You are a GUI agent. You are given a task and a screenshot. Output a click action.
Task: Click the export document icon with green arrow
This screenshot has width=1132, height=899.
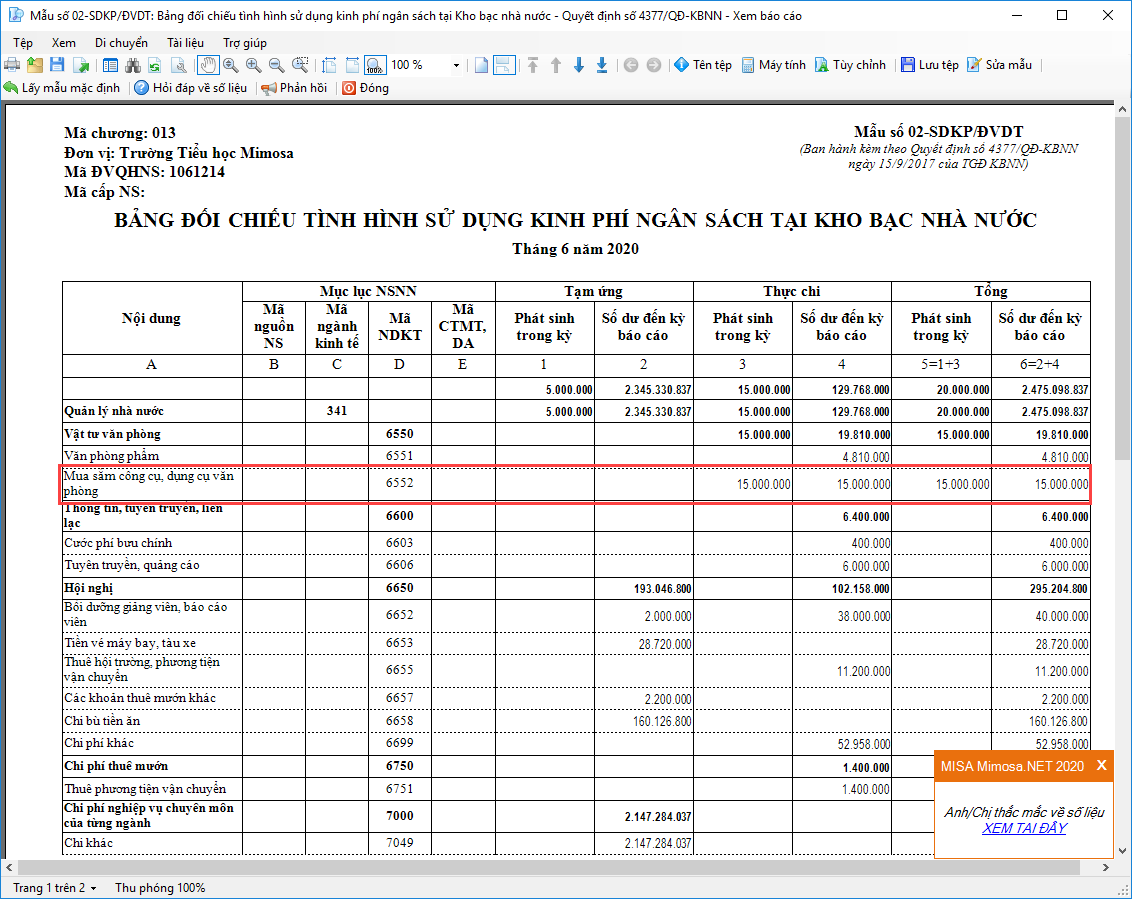pos(82,65)
